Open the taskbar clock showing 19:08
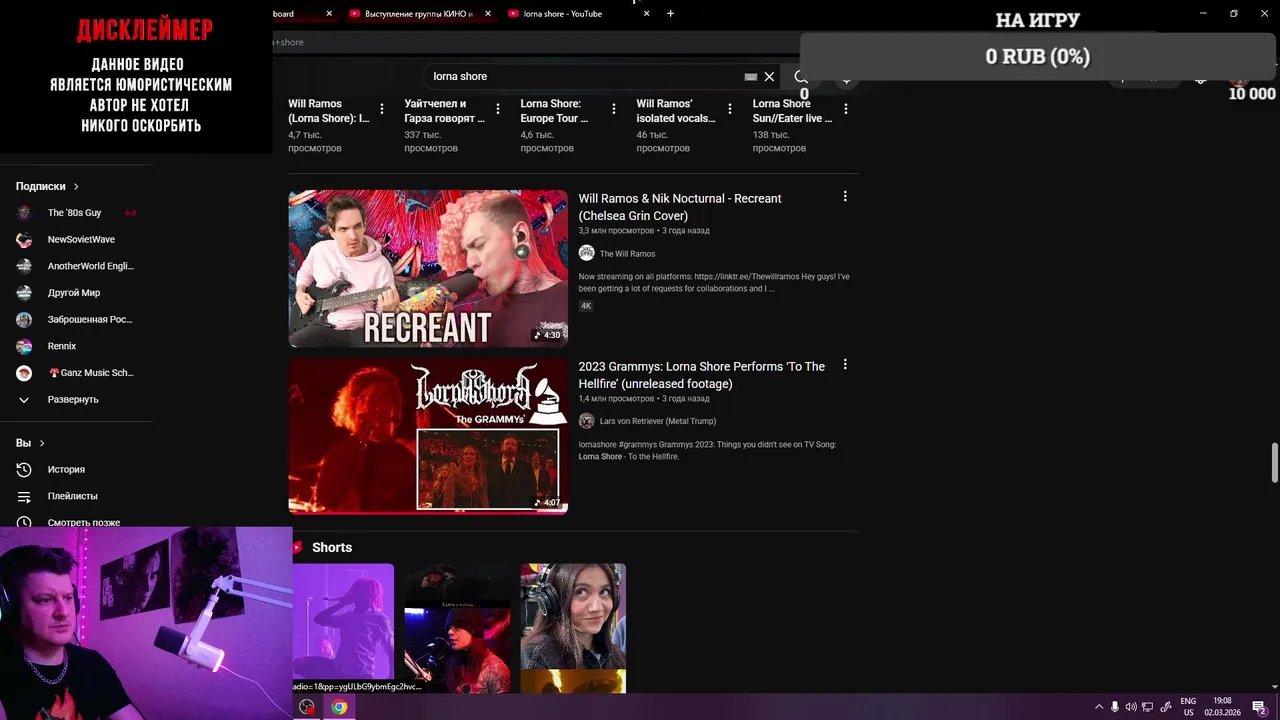The image size is (1280, 720). click(x=1222, y=707)
